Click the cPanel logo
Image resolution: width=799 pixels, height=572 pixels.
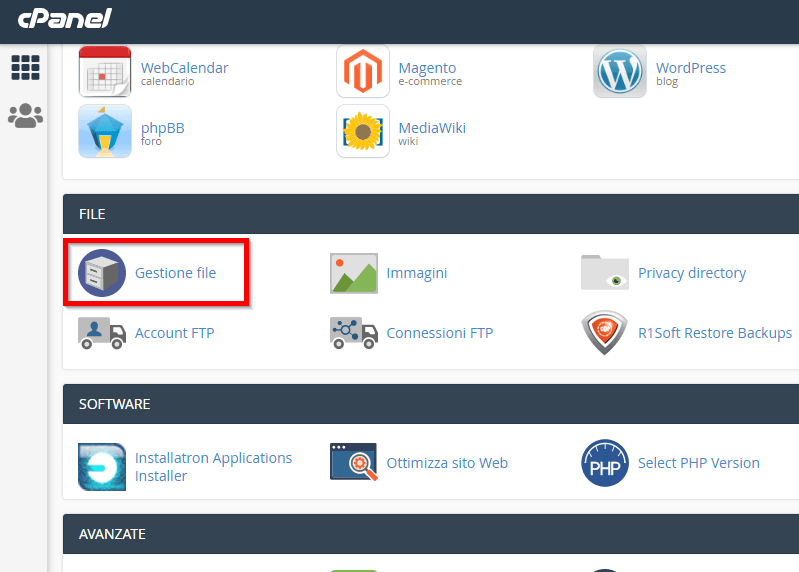pyautogui.click(x=64, y=19)
